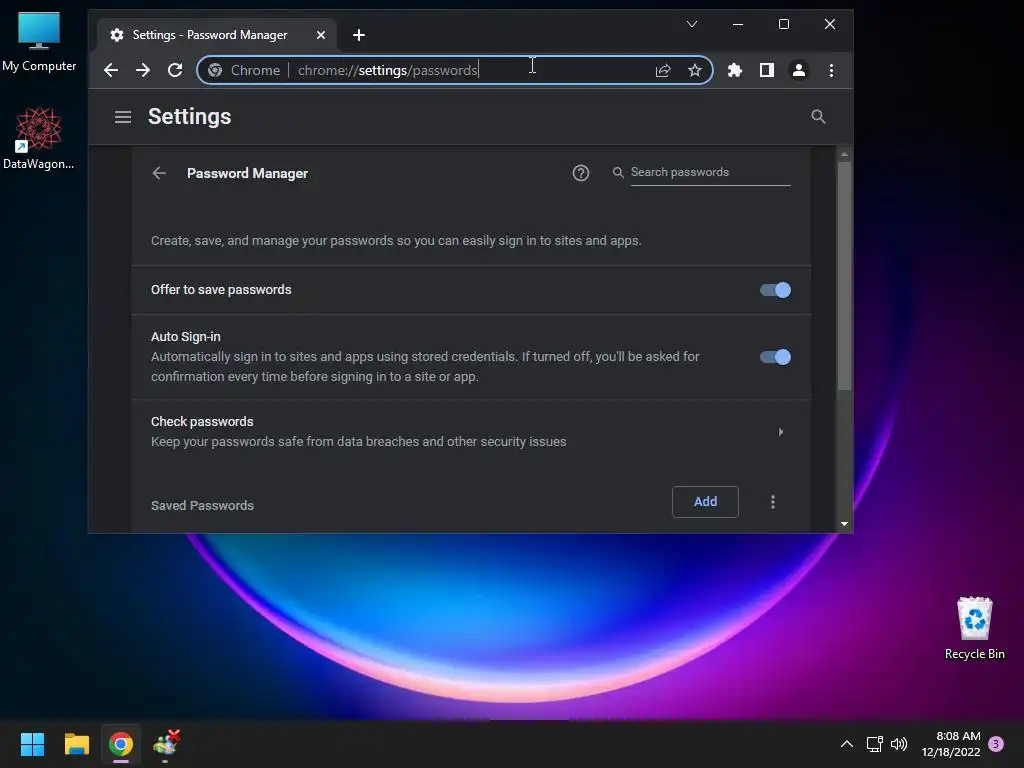This screenshot has height=768, width=1024.
Task: Open File Explorer from the taskbar
Action: click(x=76, y=744)
